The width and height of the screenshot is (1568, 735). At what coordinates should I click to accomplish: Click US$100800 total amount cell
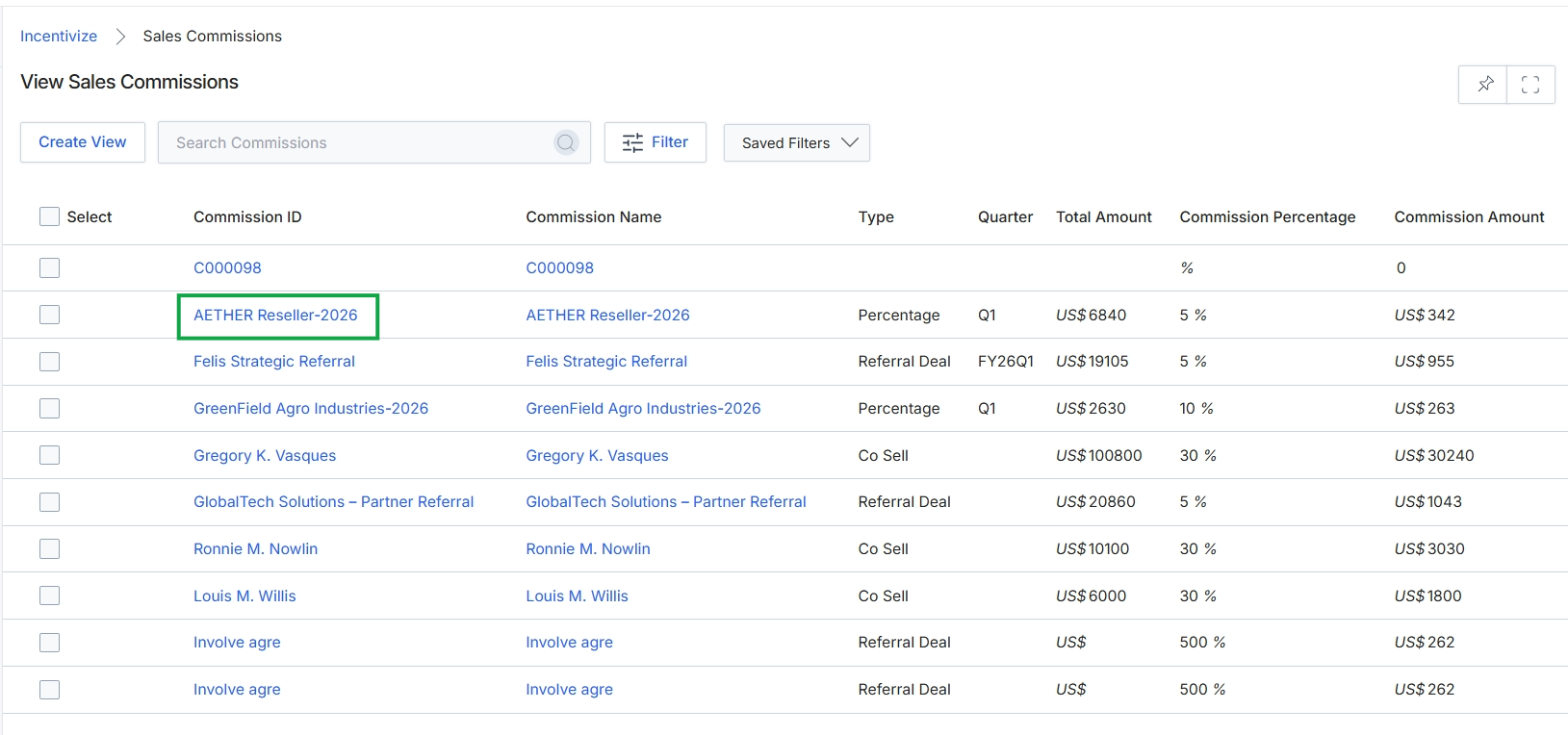coord(1099,455)
